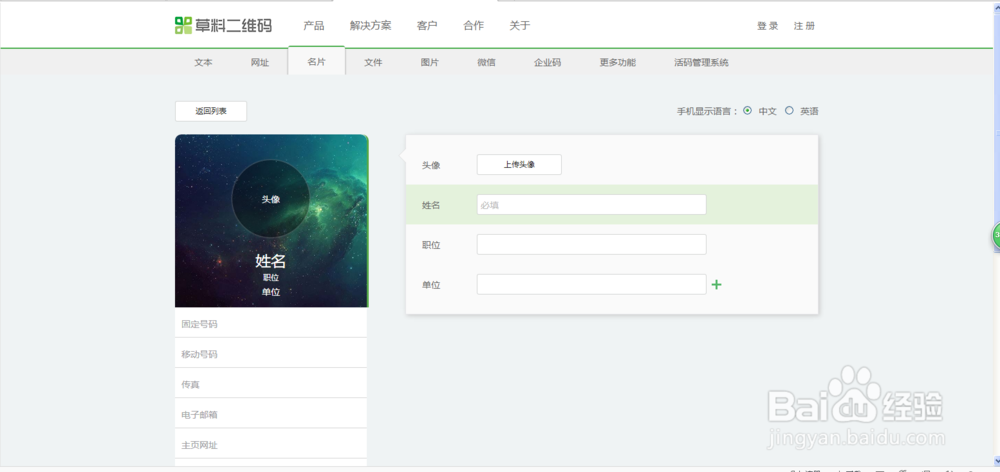1000x472 pixels.
Task: Open the 关于 menu
Action: point(520,26)
